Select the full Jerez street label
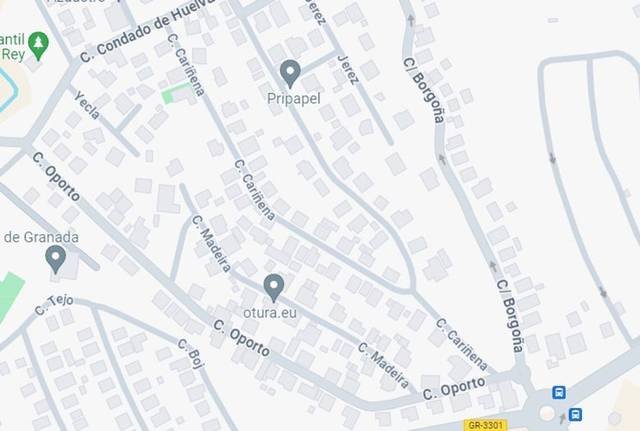The image size is (640, 431). pyautogui.click(x=348, y=70)
